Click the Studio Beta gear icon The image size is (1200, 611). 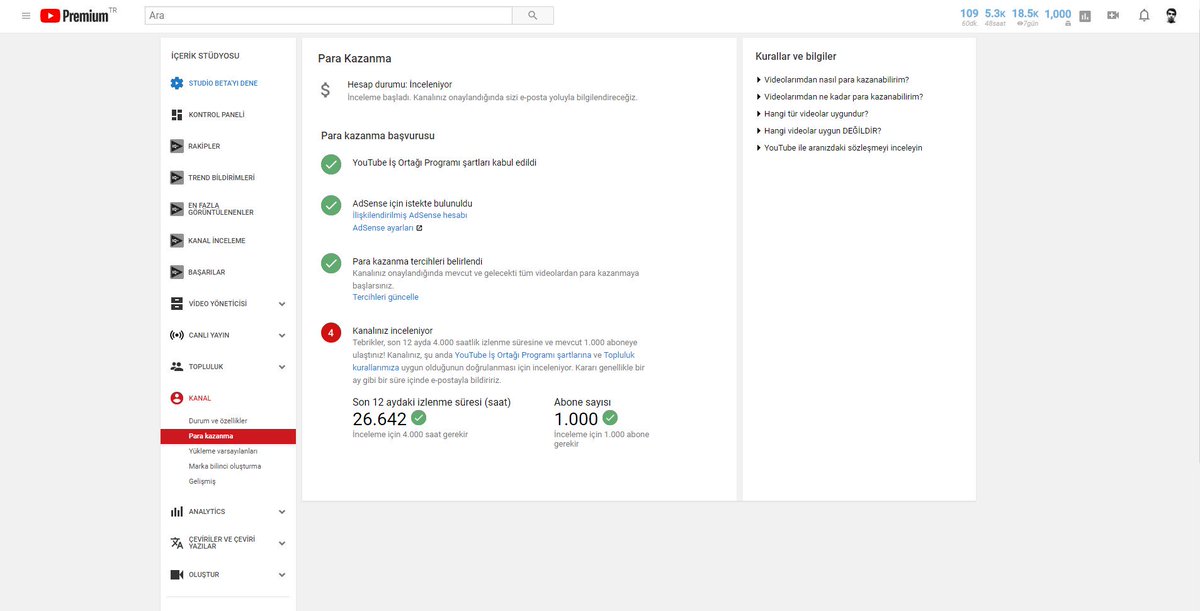177,83
